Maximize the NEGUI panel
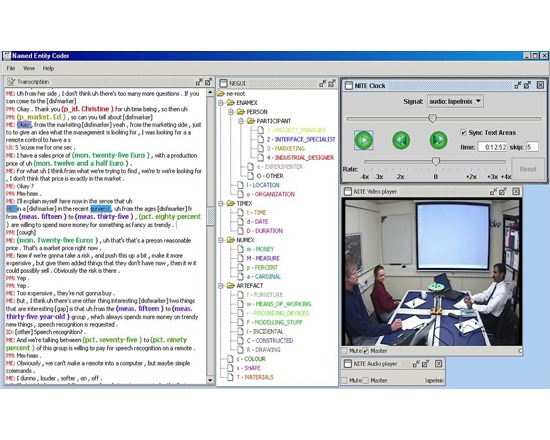550x440 pixels. (331, 83)
